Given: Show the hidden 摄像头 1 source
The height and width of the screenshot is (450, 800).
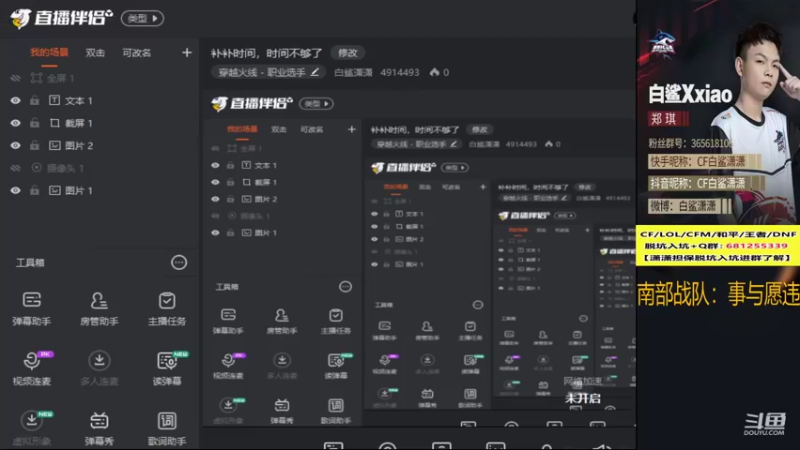Looking at the screenshot, I should [15, 168].
